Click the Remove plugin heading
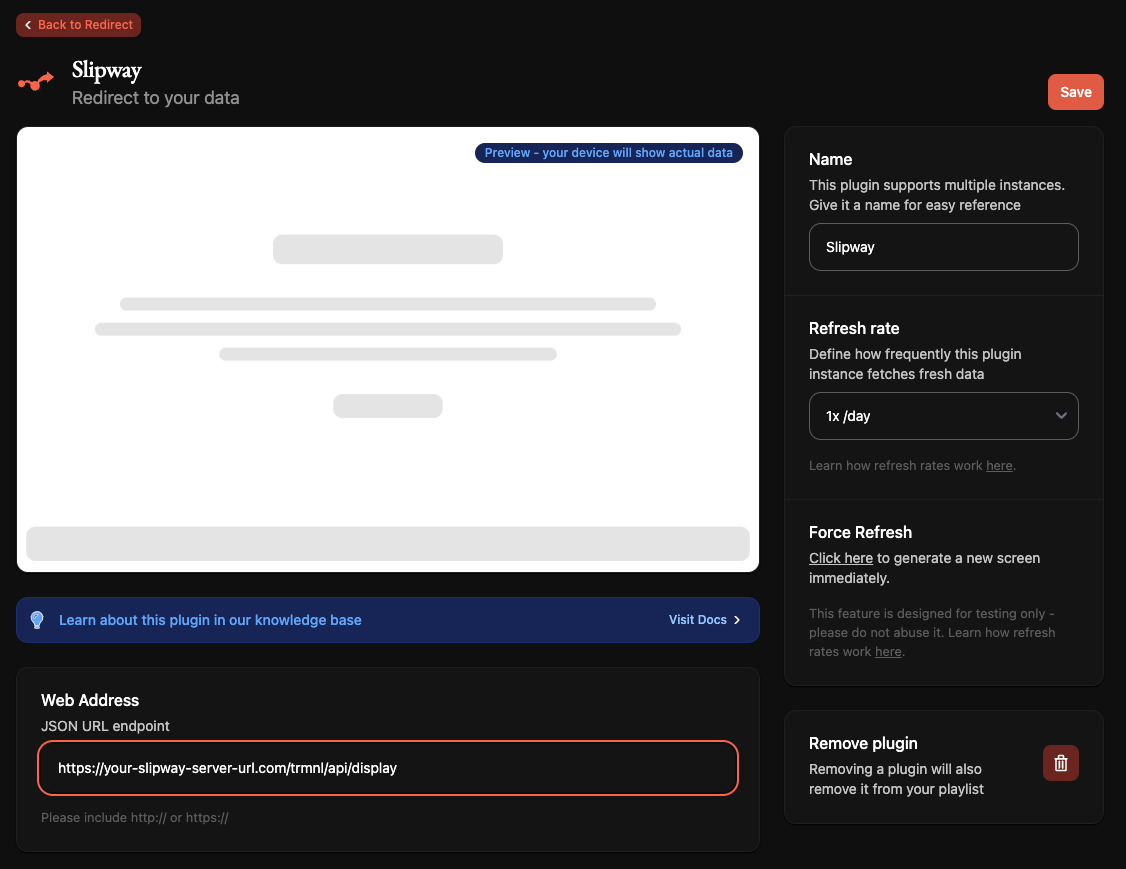The image size is (1126, 869). (863, 743)
